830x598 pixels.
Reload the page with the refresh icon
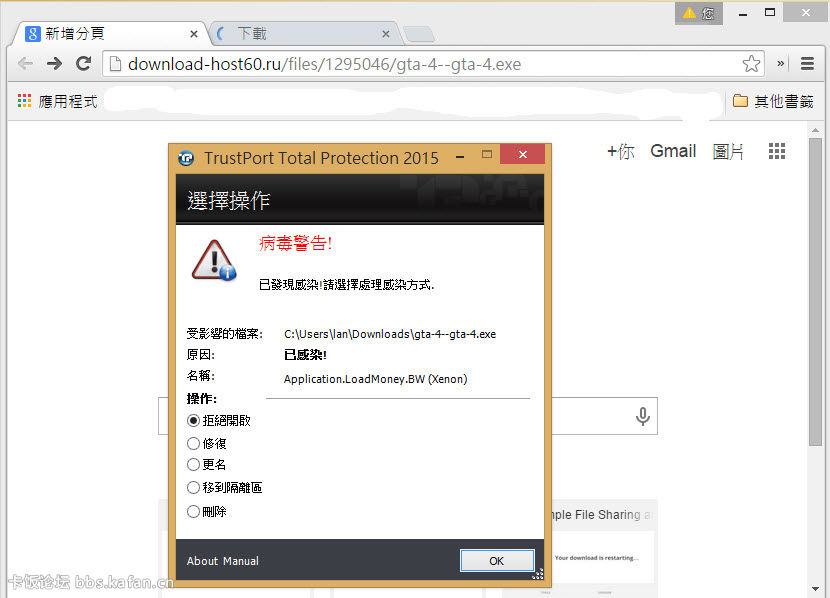pyautogui.click(x=83, y=64)
